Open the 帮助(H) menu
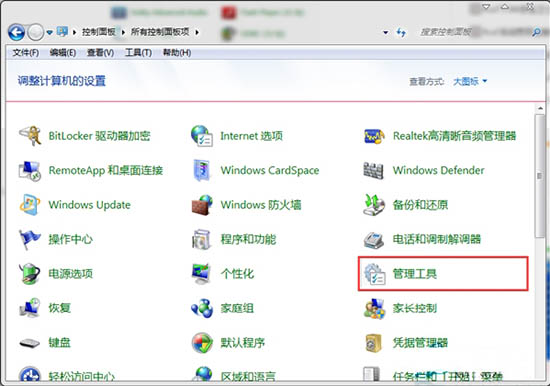 pos(177,53)
